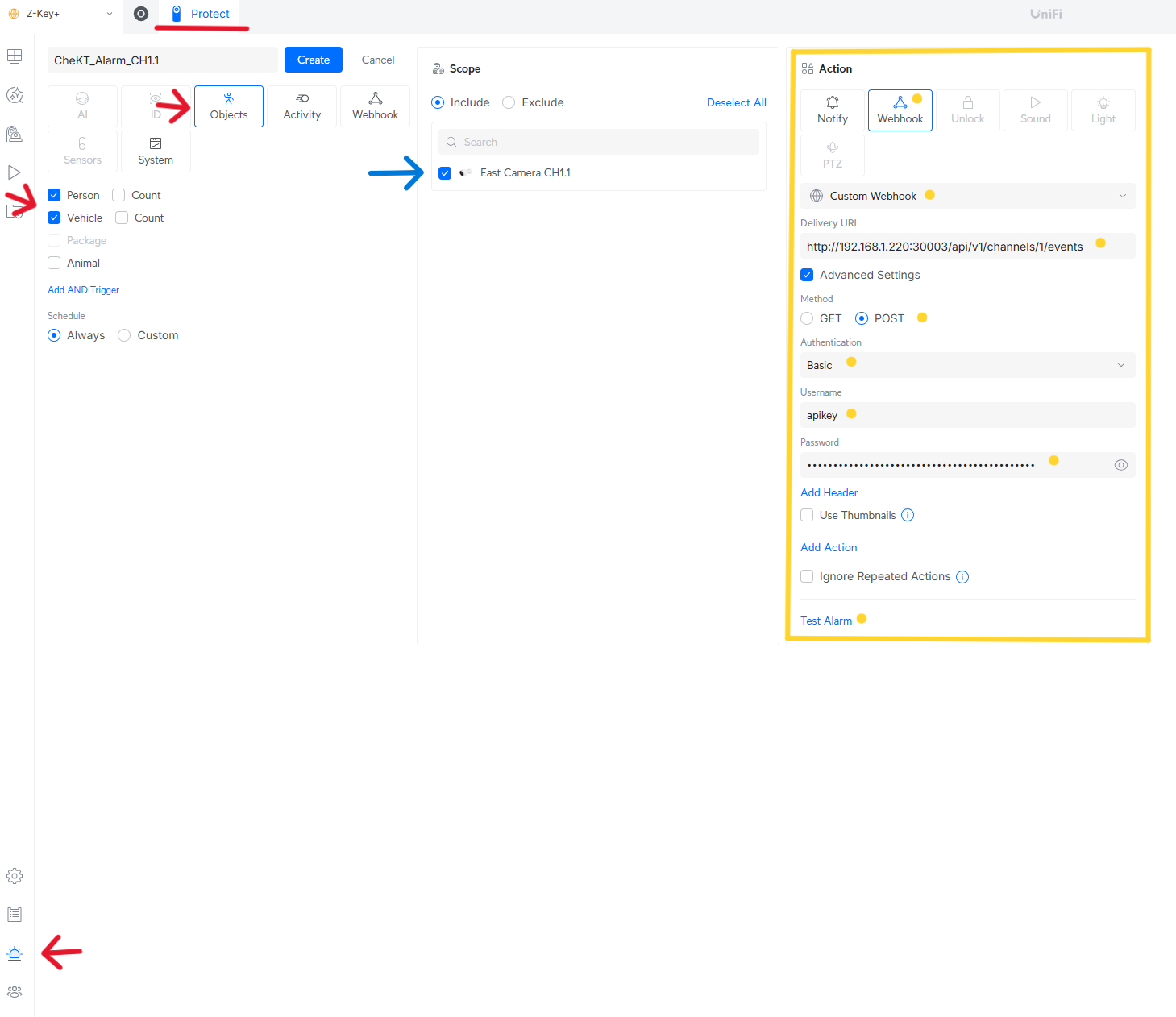Open the Alarm Manager siren icon in sidebar
Viewport: 1176px width, 1017px height.
[x=15, y=953]
